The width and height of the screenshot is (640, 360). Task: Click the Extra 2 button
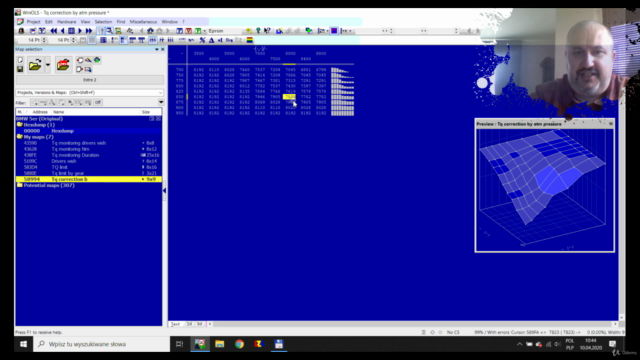point(89,80)
